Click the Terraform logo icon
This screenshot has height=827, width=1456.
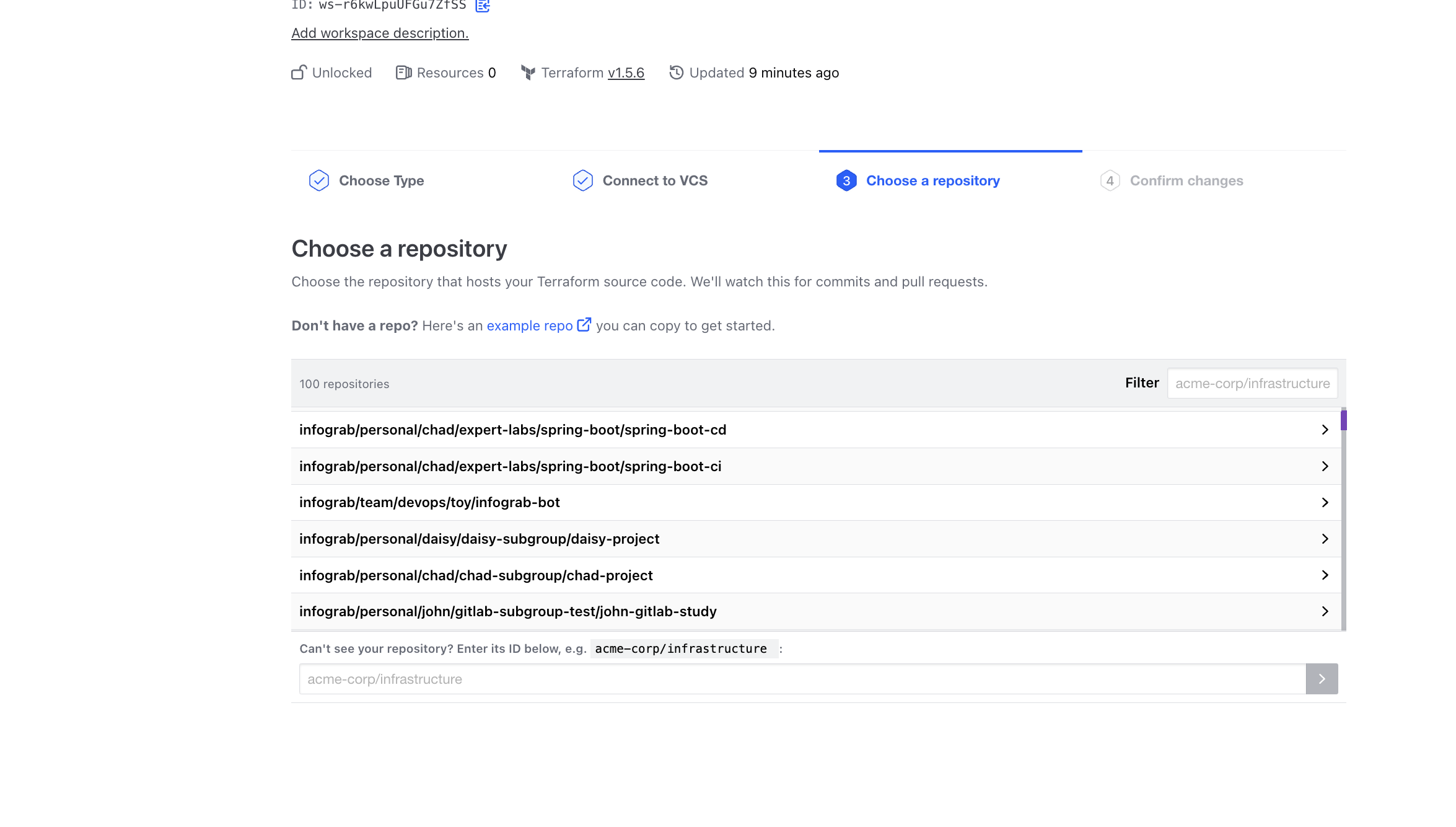(x=528, y=73)
